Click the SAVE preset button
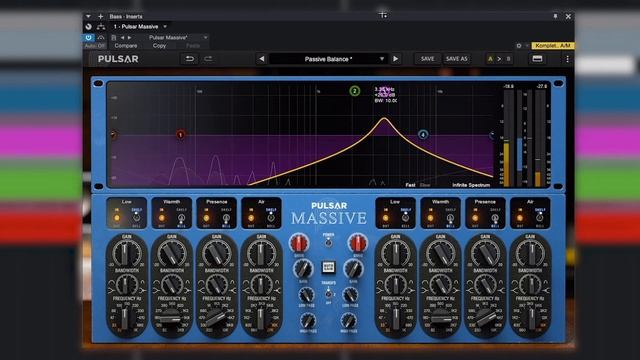This screenshot has height=360, width=640. (x=427, y=59)
